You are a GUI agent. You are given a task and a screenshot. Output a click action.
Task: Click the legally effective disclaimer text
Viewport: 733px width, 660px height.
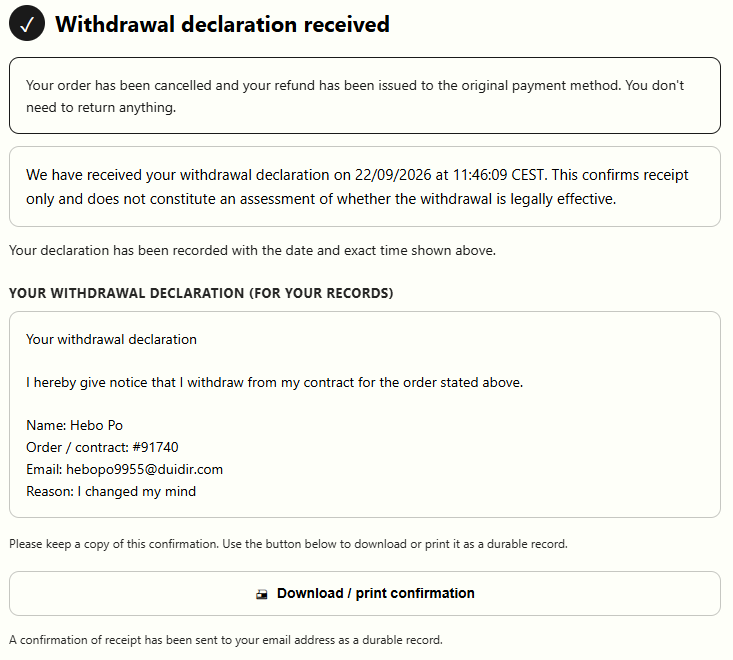coord(357,187)
